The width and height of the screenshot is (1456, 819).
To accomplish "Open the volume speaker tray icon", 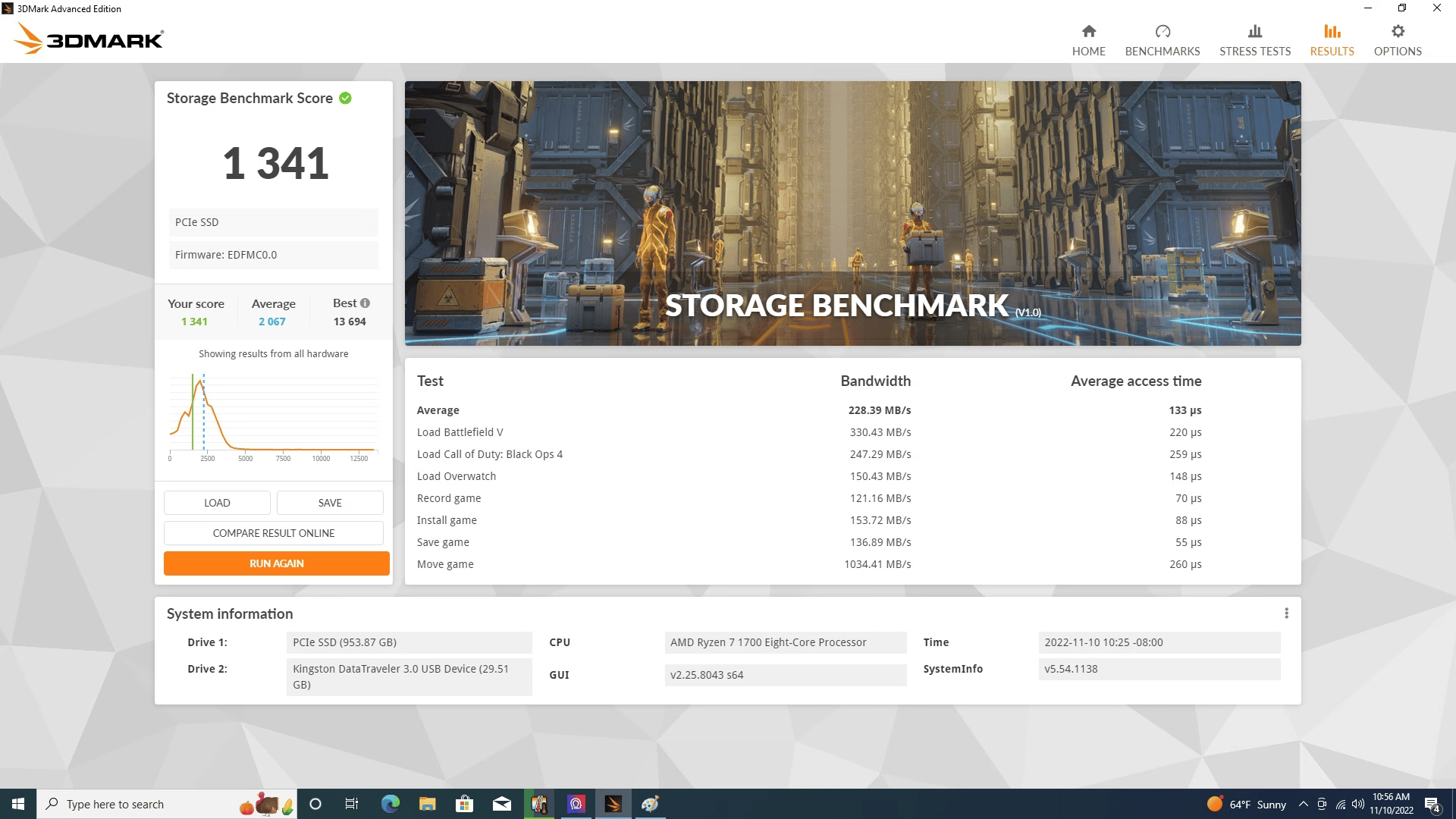I will point(1357,804).
